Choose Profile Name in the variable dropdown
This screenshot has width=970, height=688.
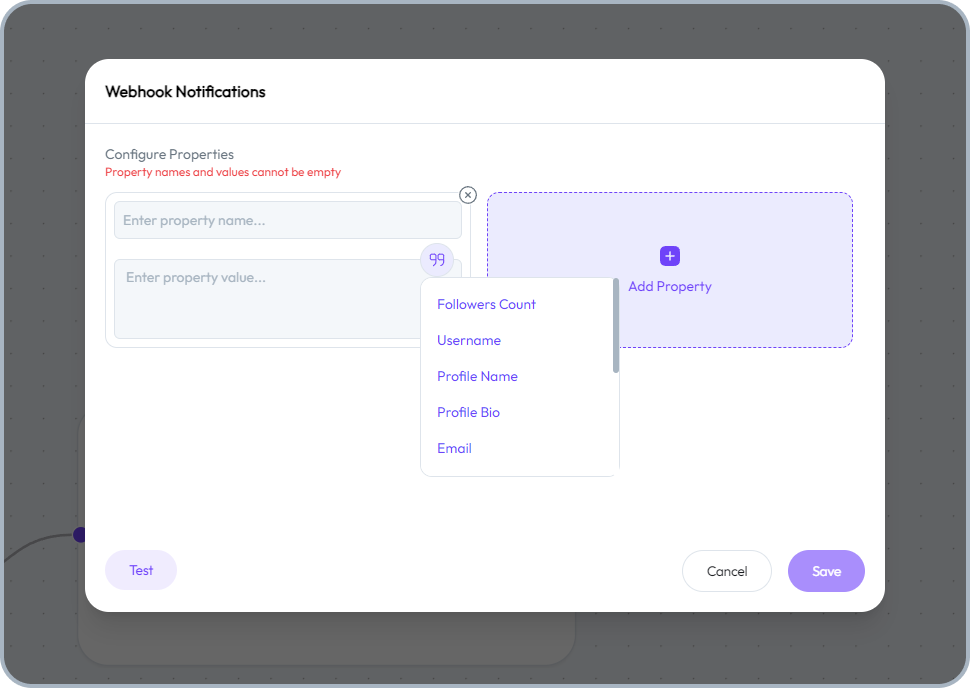(477, 376)
